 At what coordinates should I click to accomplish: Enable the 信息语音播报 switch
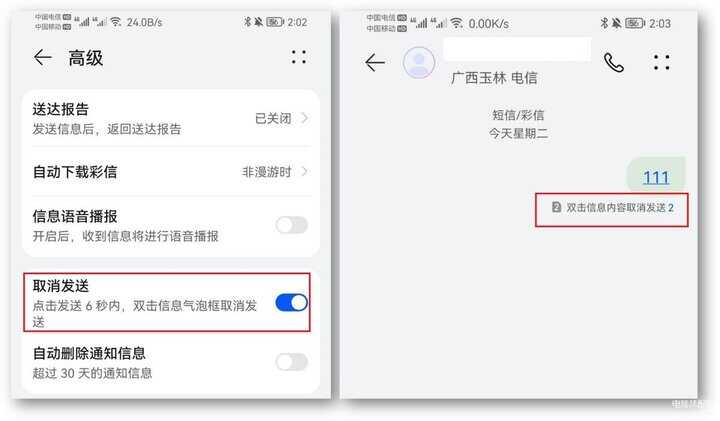(292, 225)
